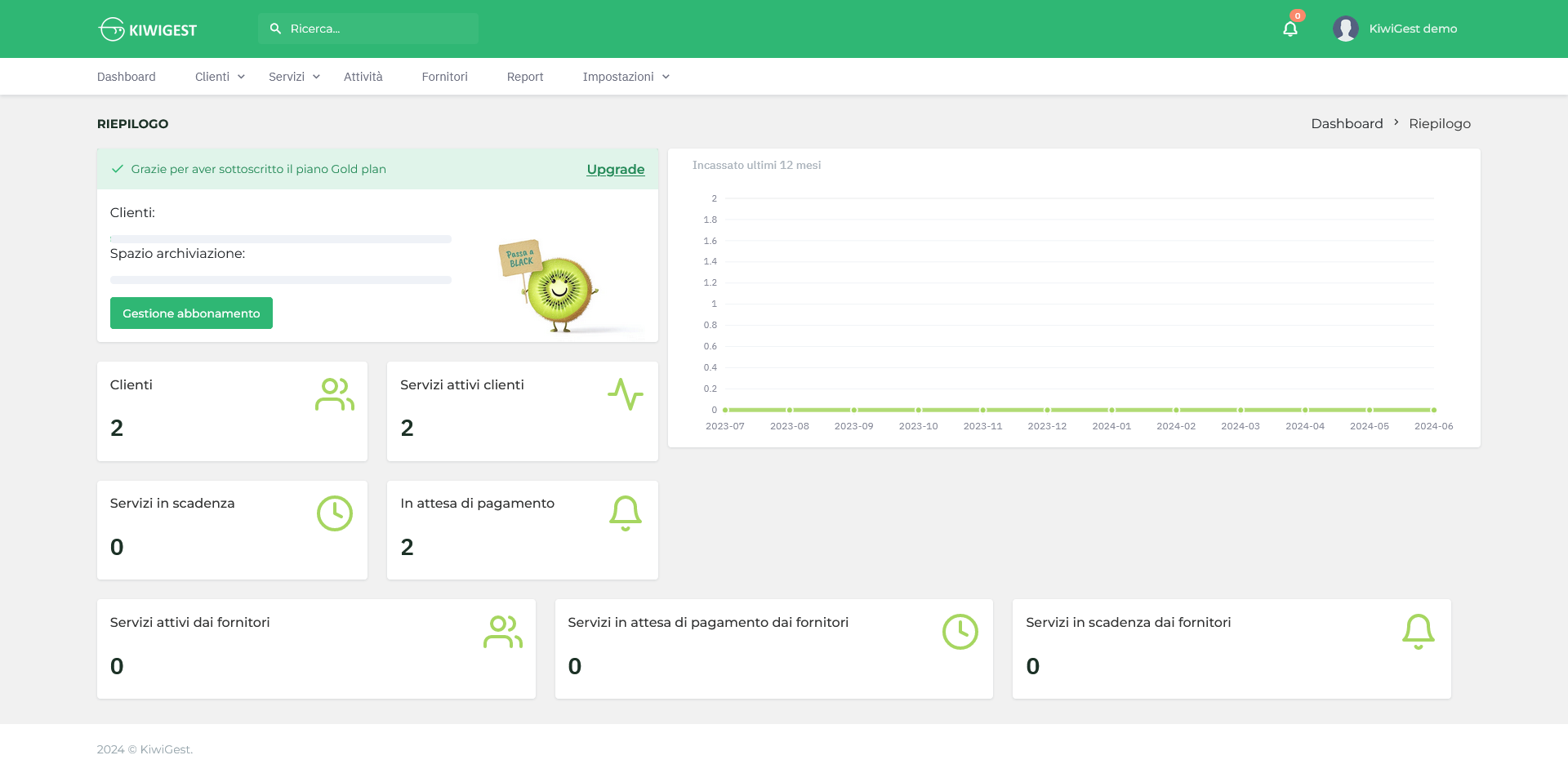The height and width of the screenshot is (773, 1568).
Task: Click chart data point for 2023-12
Action: 1047,410
